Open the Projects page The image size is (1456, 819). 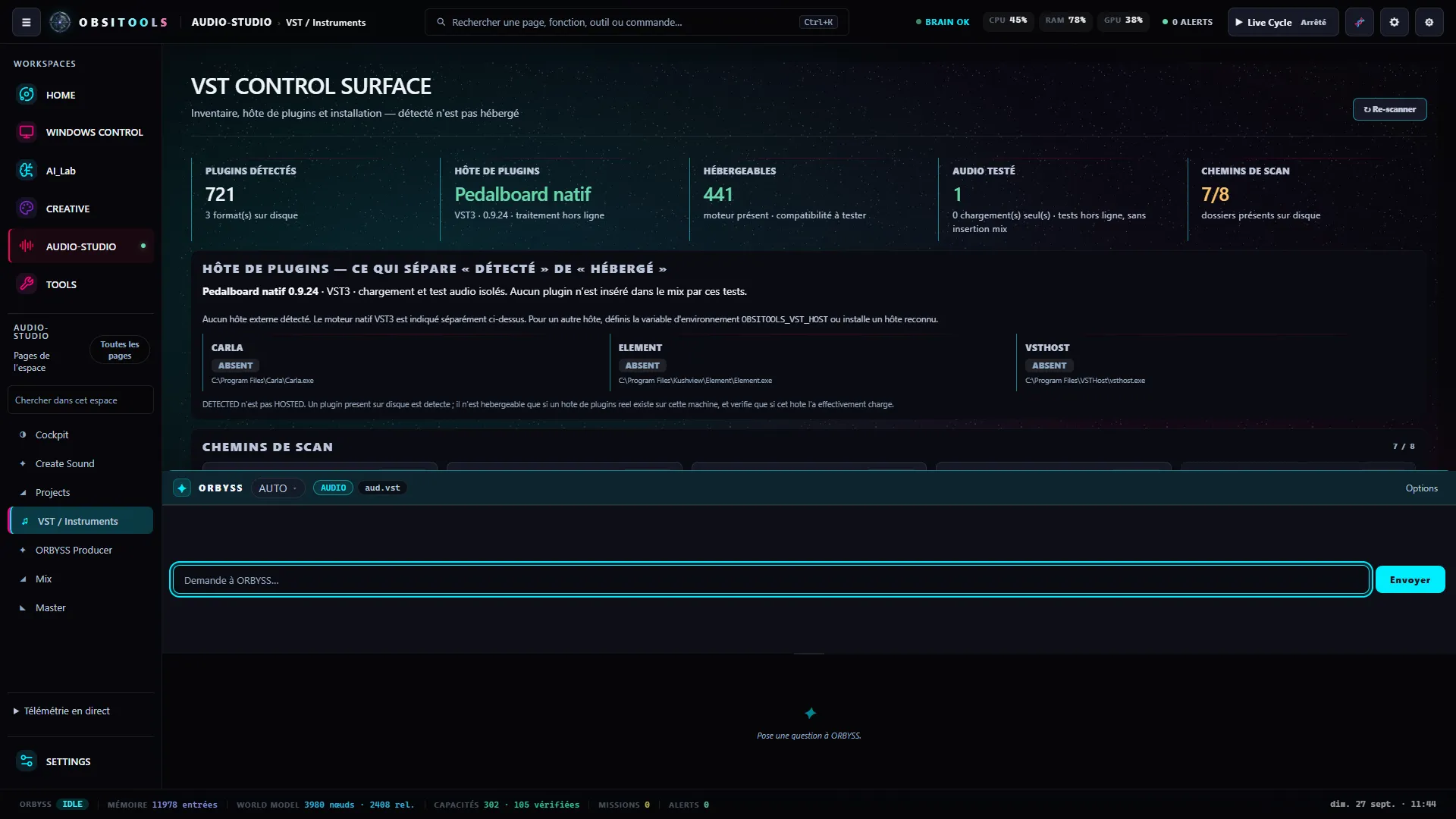(x=81, y=492)
